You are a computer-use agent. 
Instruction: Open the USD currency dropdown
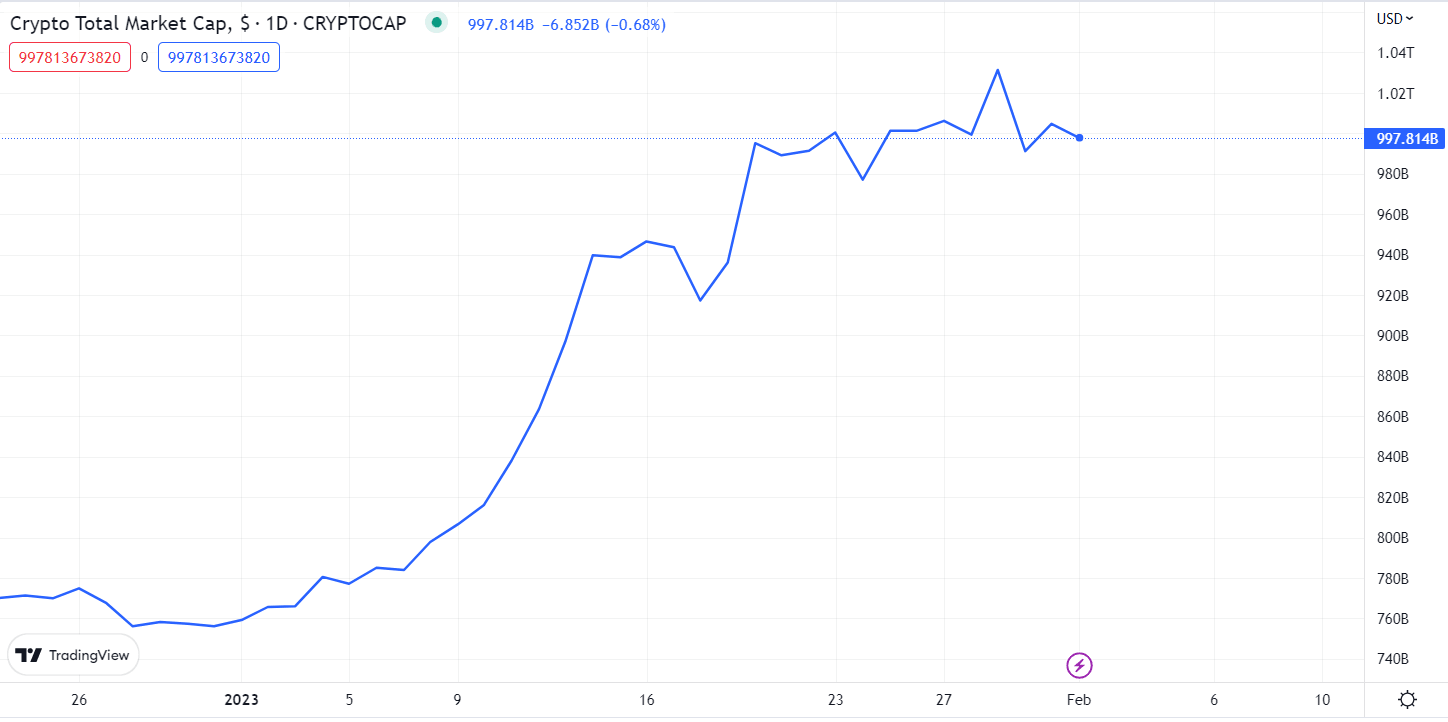(x=1395, y=18)
